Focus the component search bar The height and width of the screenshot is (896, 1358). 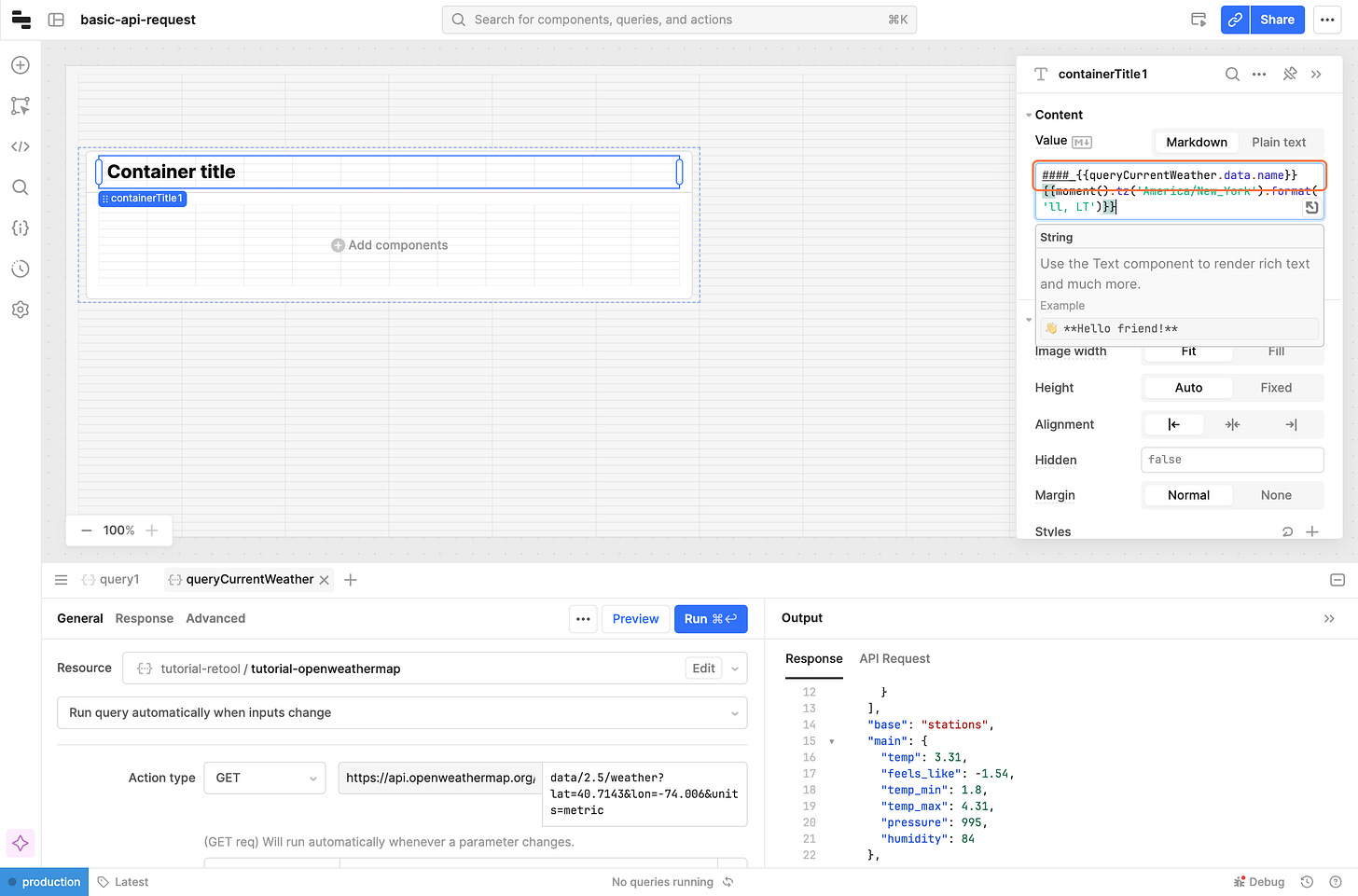679,20
